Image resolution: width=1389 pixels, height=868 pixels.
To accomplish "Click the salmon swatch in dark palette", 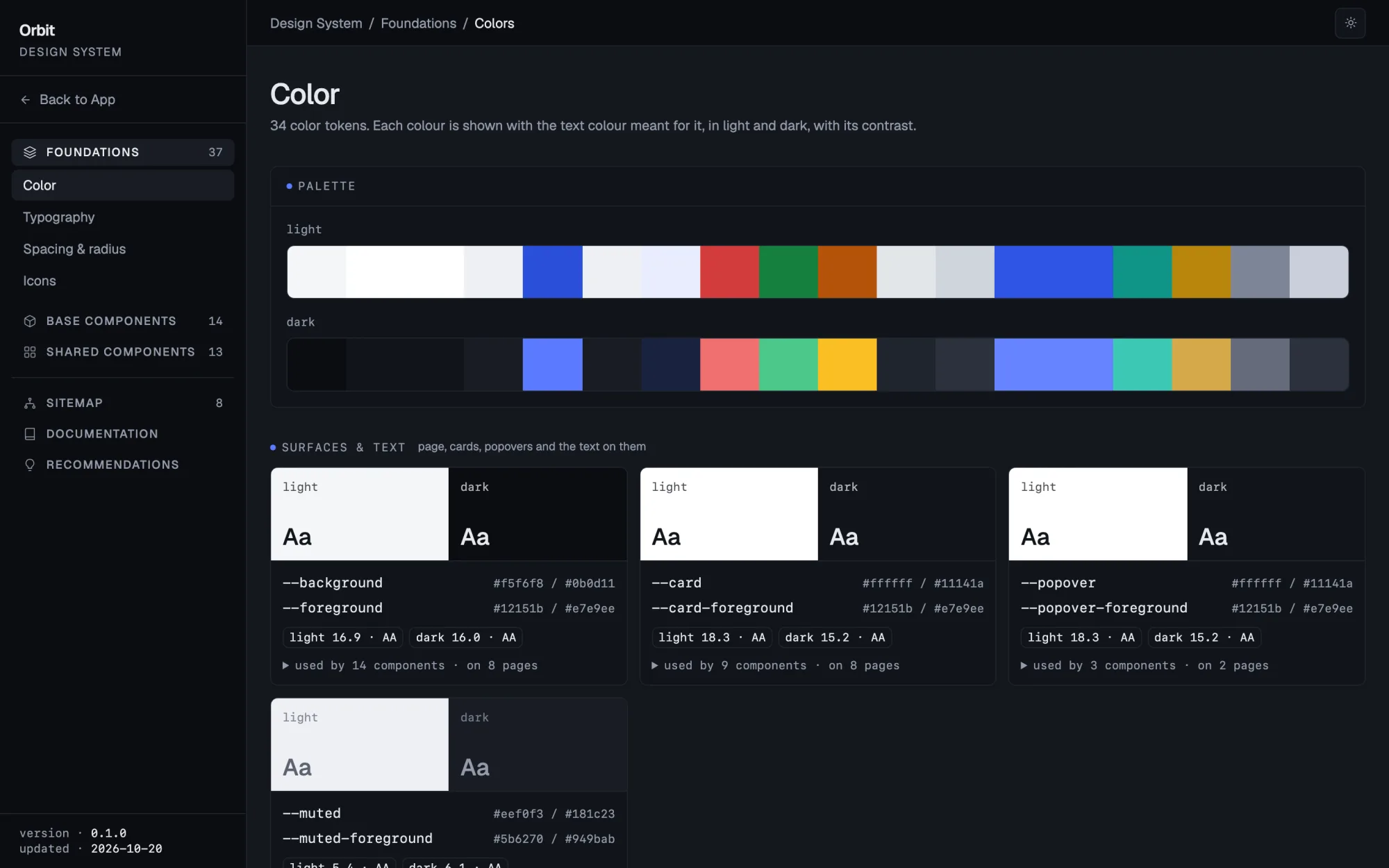I will coord(729,365).
